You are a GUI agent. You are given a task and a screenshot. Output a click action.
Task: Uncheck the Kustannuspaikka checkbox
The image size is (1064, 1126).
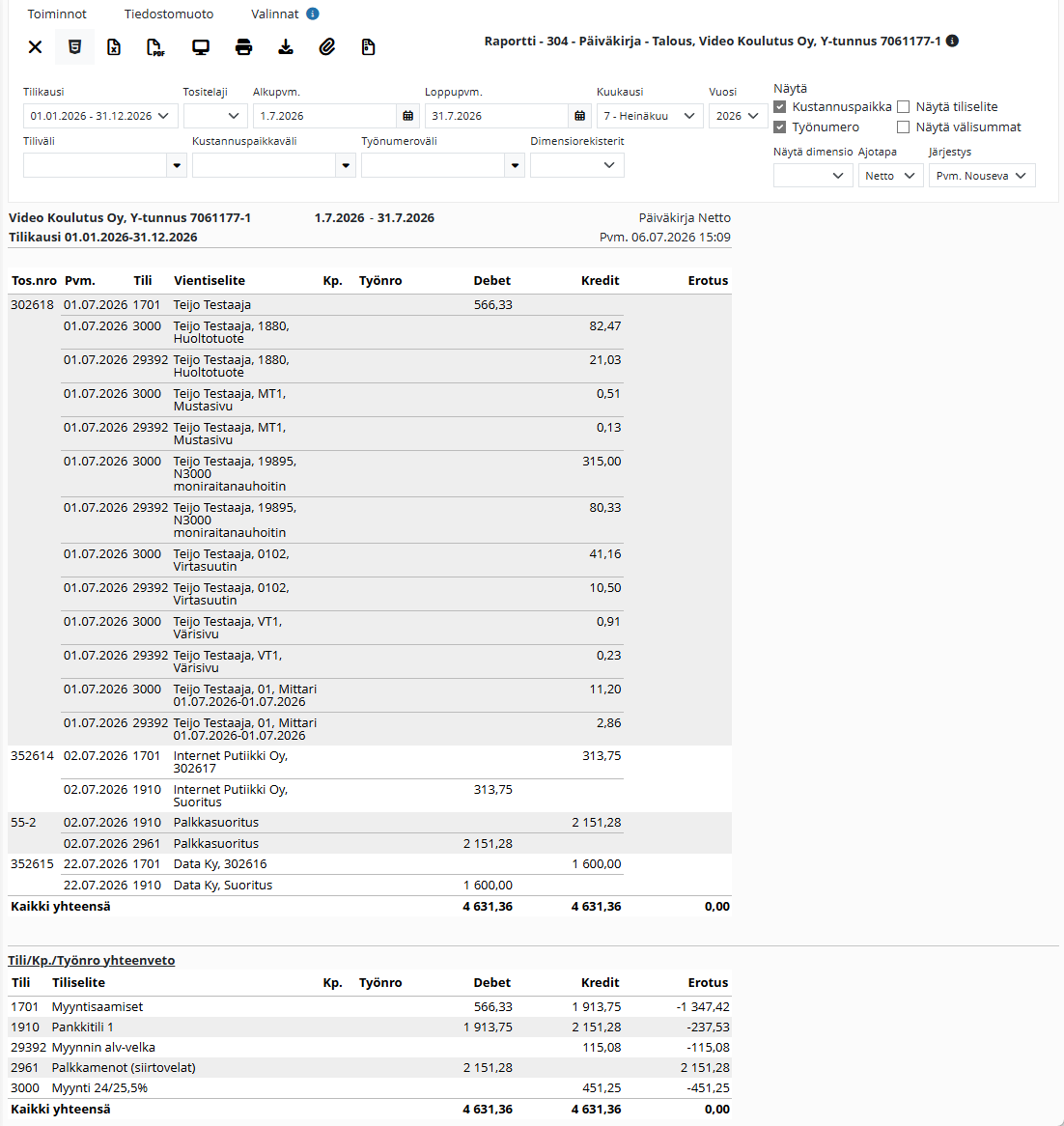pyautogui.click(x=780, y=107)
